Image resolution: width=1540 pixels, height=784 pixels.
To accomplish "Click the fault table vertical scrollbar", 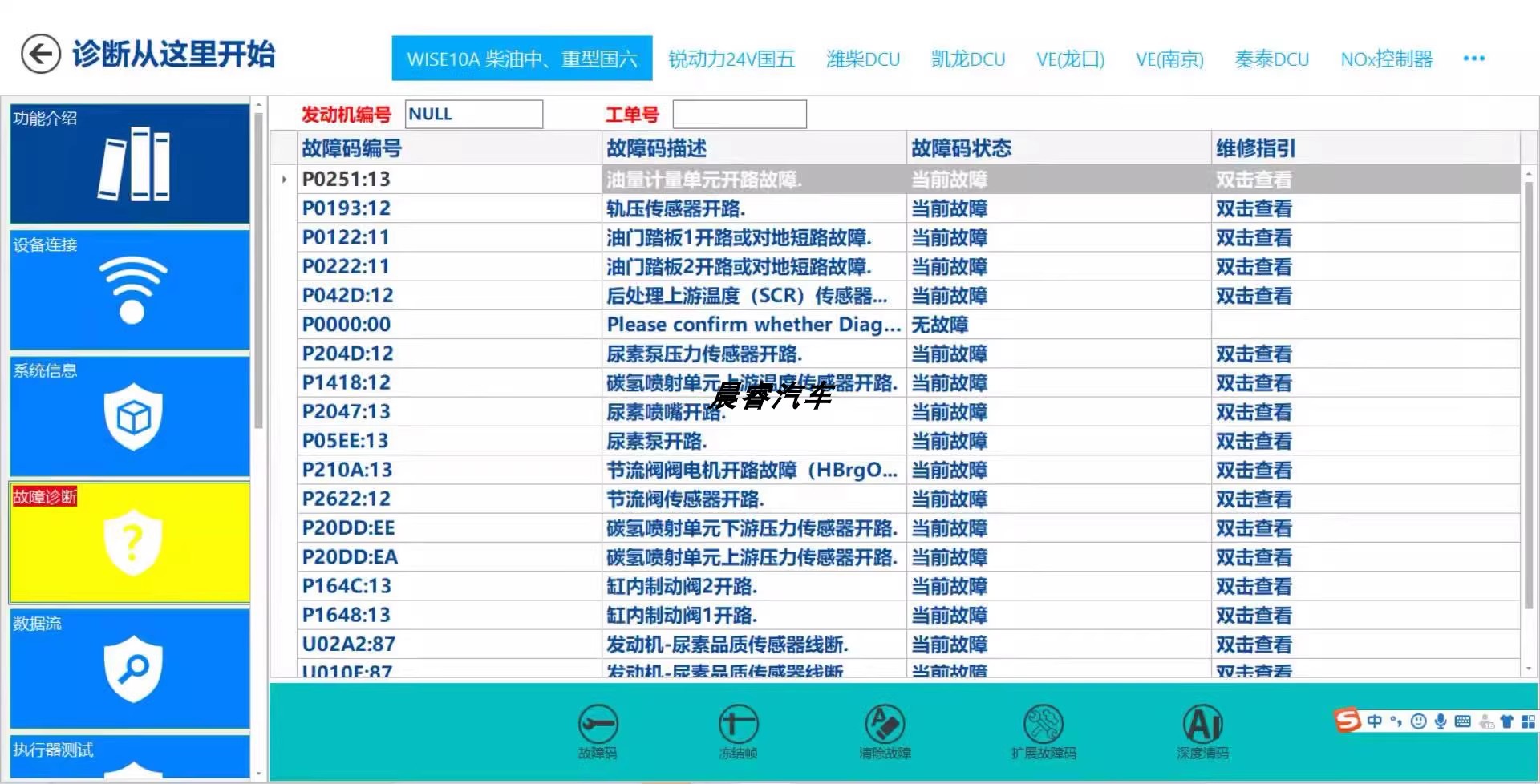I will coord(1529,394).
